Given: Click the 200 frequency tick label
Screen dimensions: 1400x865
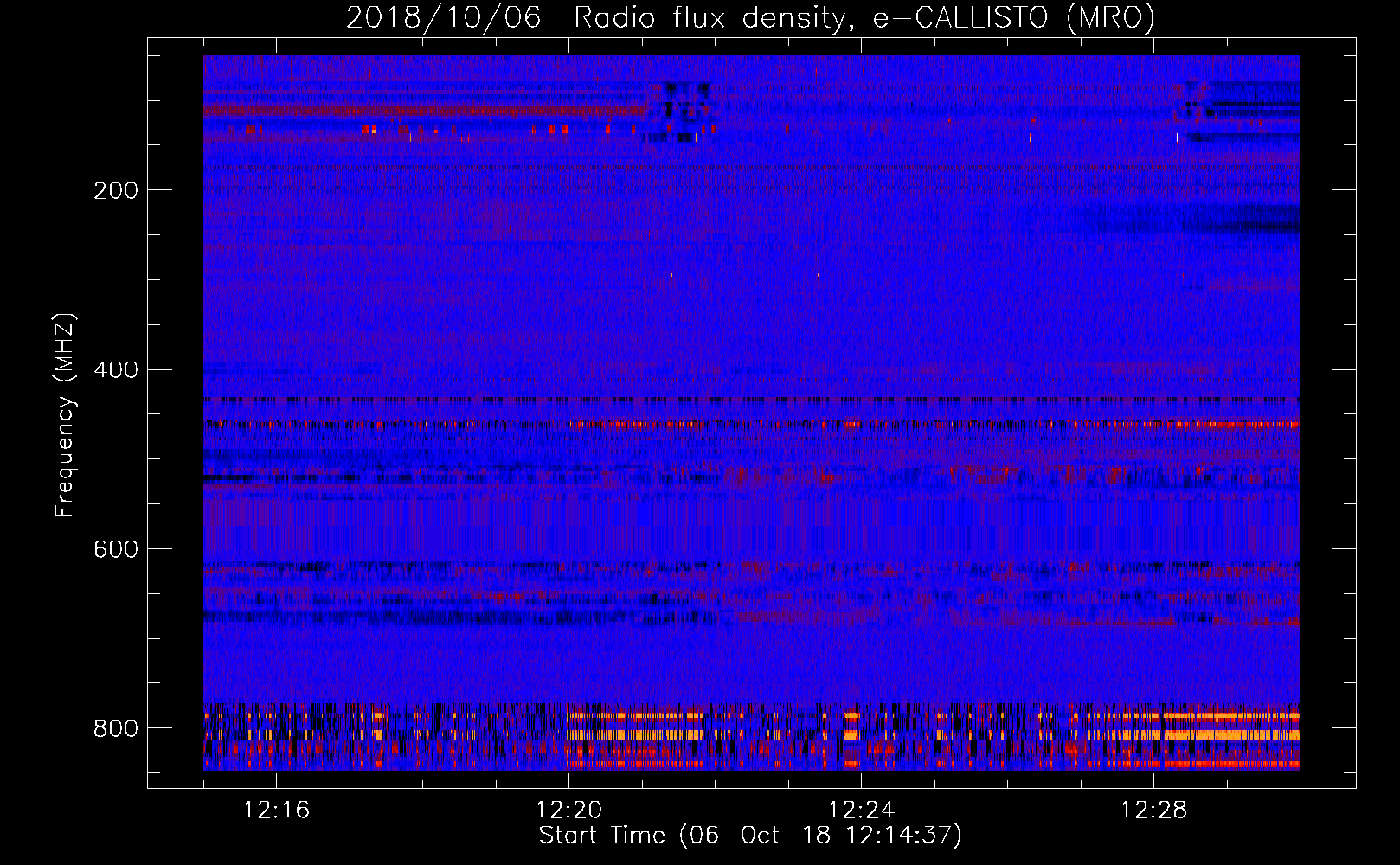Looking at the screenshot, I should tap(116, 190).
